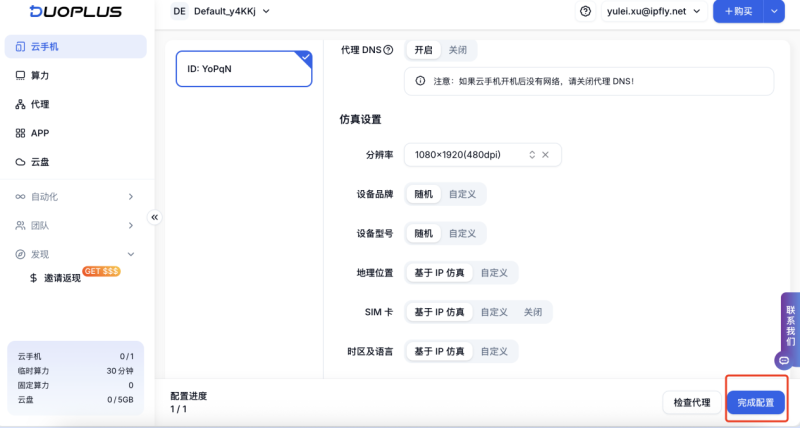
Task: Click the people icon beside 团队
Action: point(20,225)
